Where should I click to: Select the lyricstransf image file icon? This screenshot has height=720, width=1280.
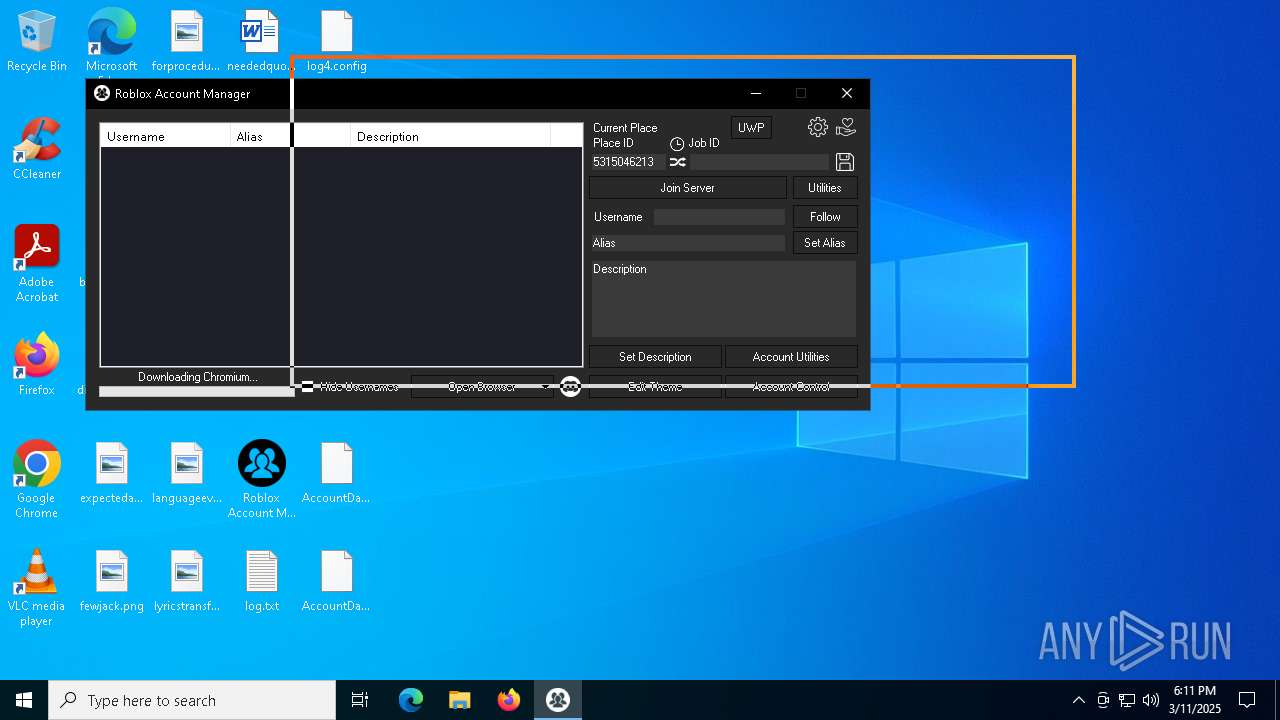point(187,581)
